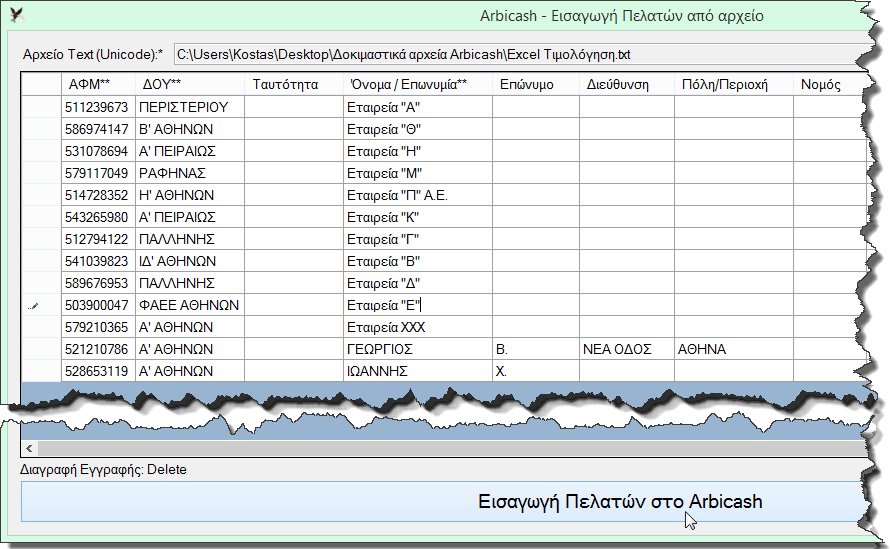Select the Επώνυμο column header

(536, 85)
